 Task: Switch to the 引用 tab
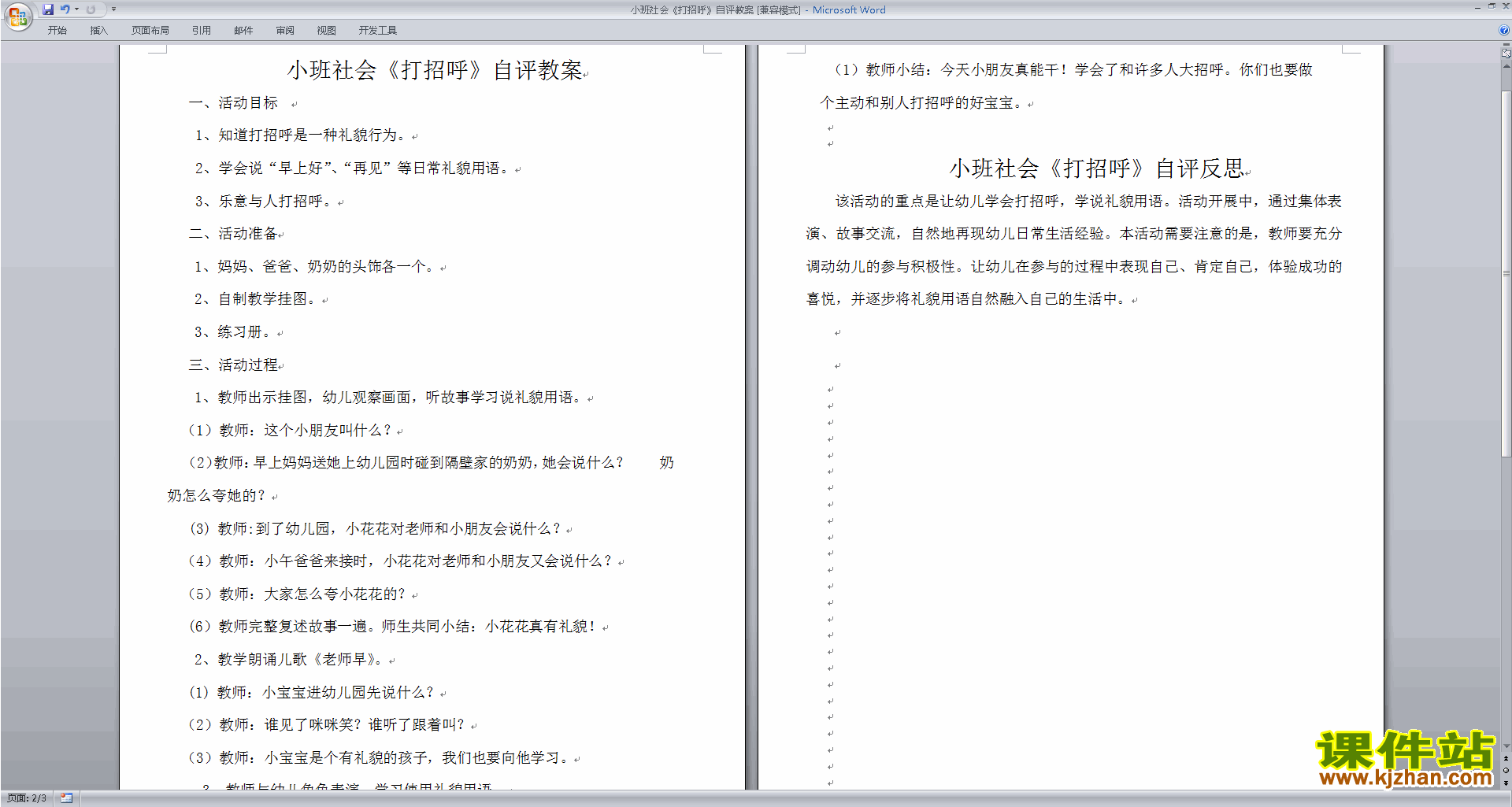coord(202,31)
